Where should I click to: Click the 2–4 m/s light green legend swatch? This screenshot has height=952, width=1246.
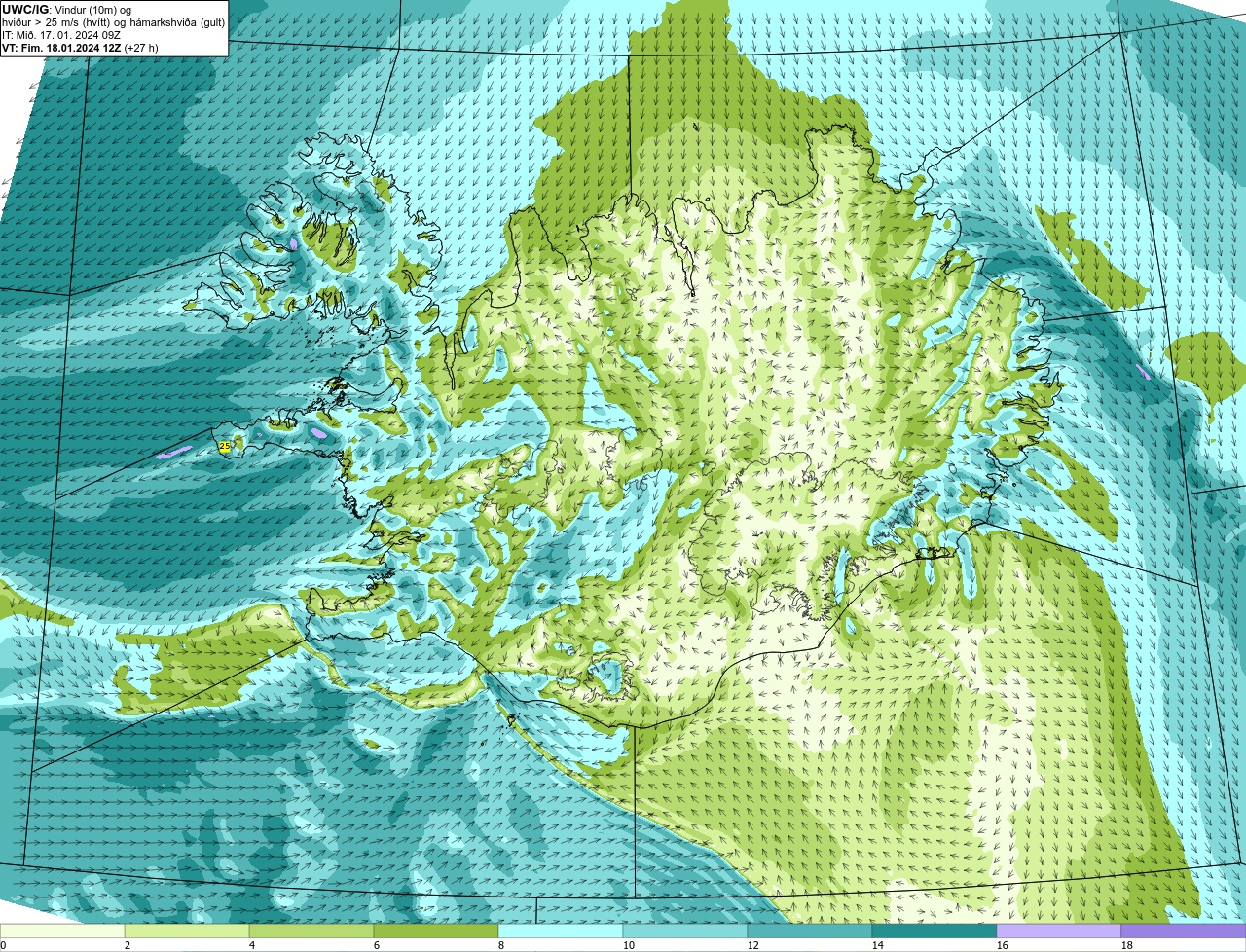[x=187, y=931]
